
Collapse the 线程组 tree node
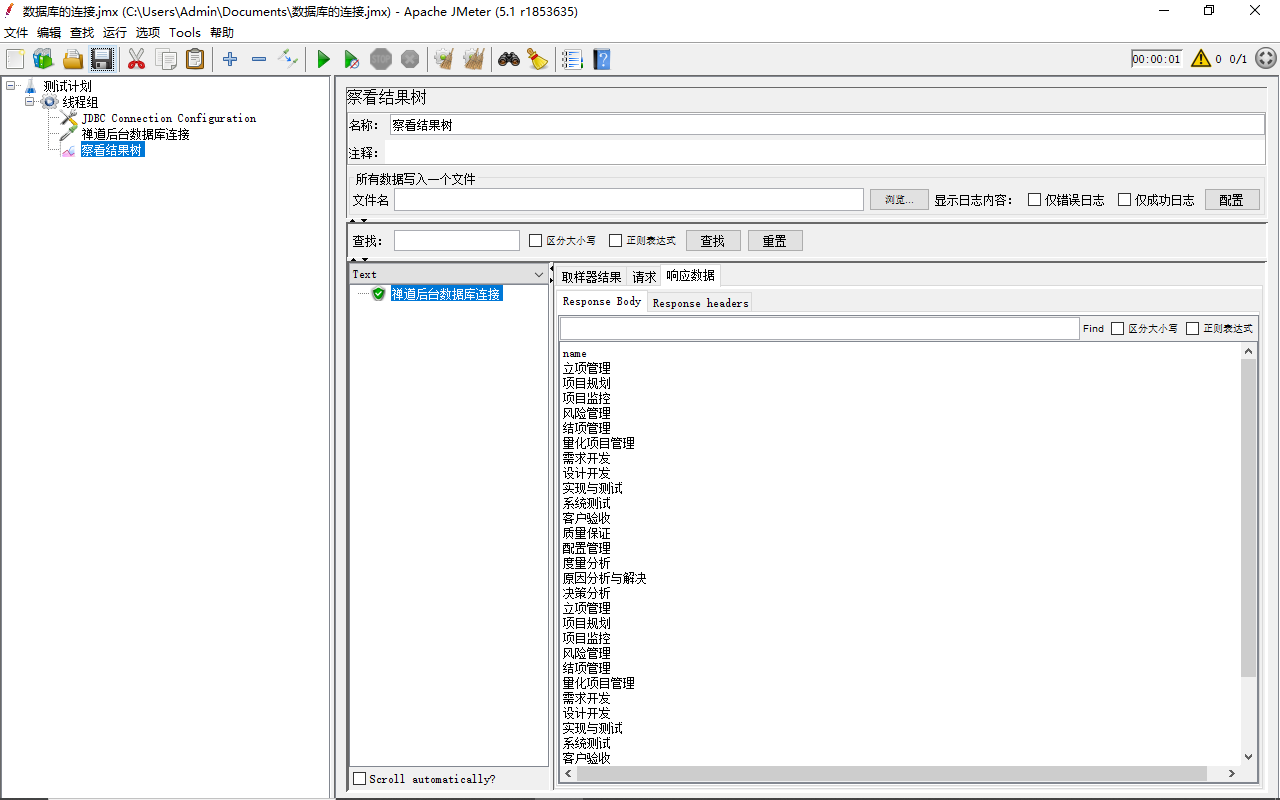30,102
